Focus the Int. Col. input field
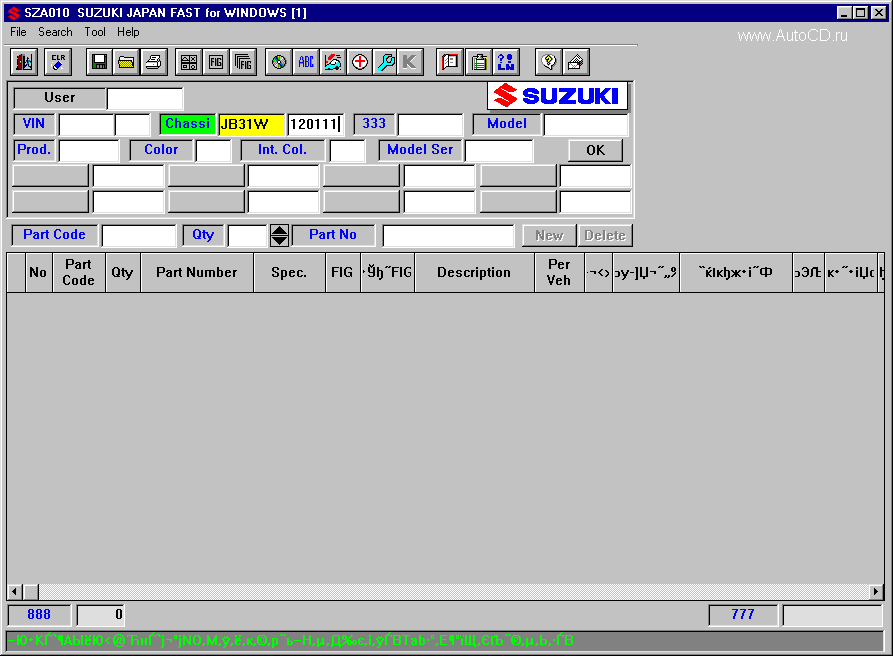The image size is (893, 656). pyautogui.click(x=347, y=150)
